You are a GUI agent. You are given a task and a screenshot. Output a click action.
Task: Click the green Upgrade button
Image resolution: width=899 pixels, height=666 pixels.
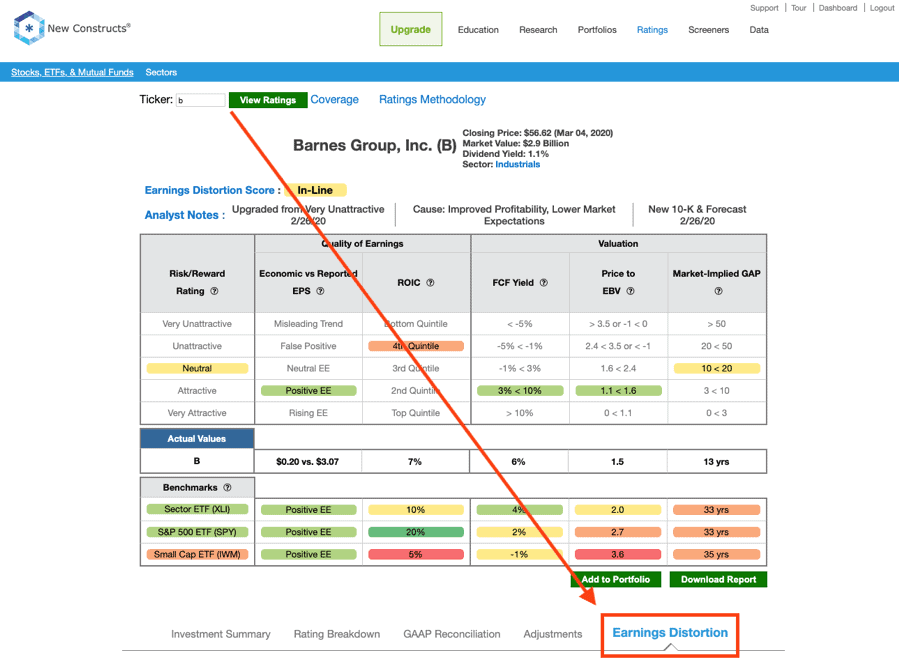point(411,29)
